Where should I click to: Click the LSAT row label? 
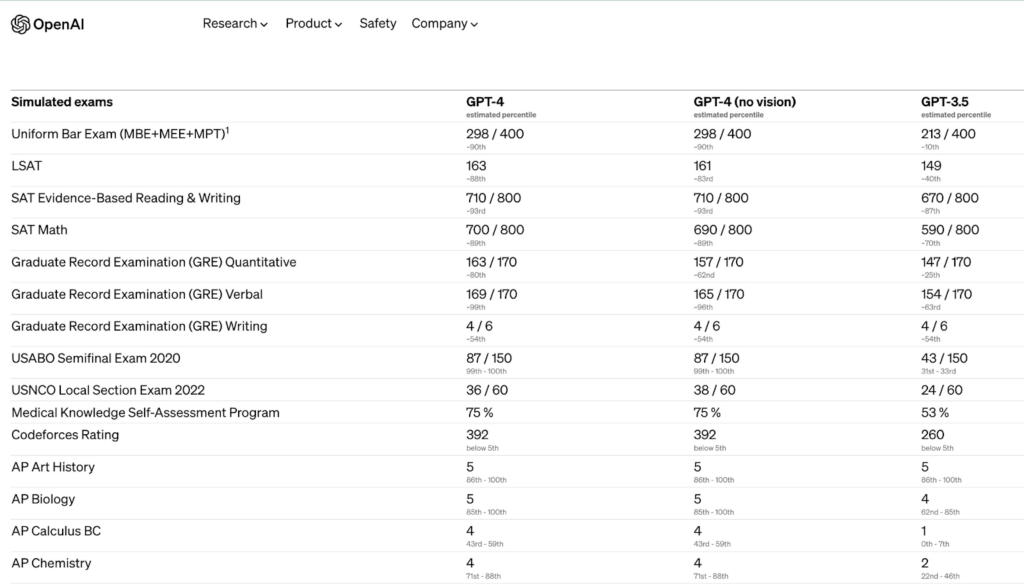[x=27, y=166]
